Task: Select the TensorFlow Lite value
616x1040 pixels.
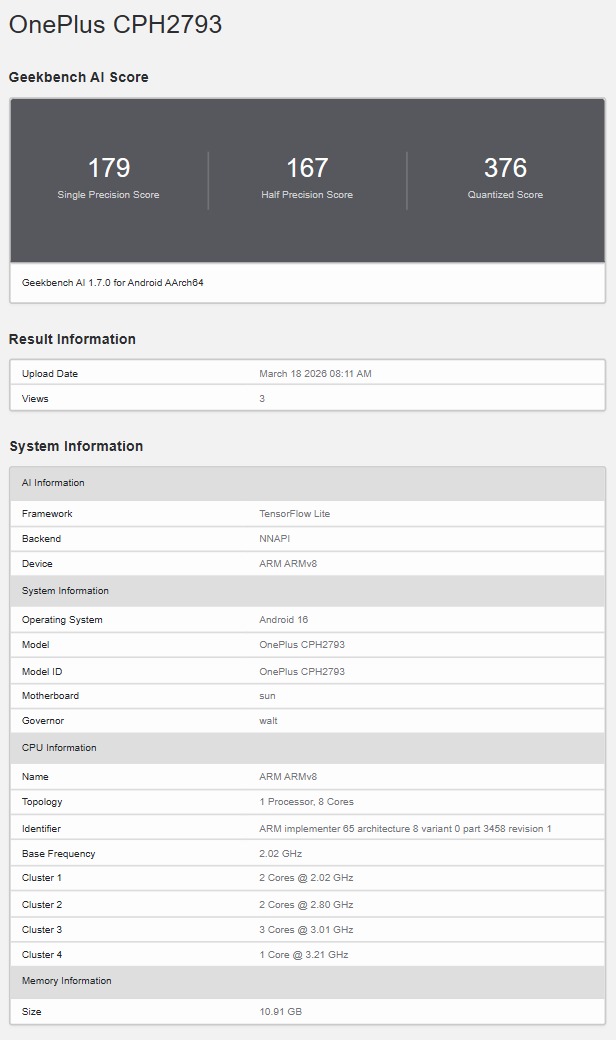Action: (294, 513)
